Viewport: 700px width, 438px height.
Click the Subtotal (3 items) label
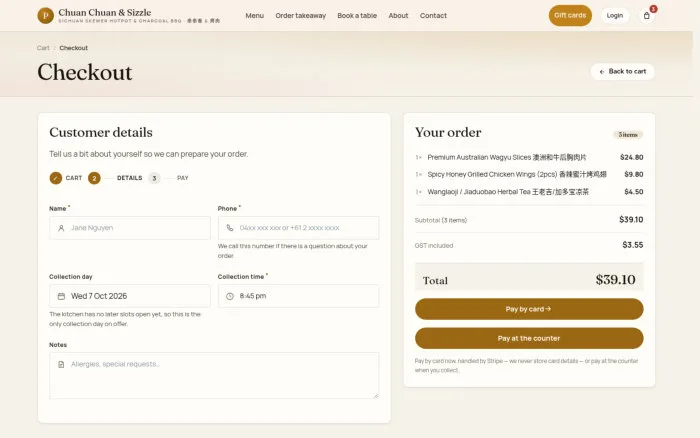click(x=441, y=220)
